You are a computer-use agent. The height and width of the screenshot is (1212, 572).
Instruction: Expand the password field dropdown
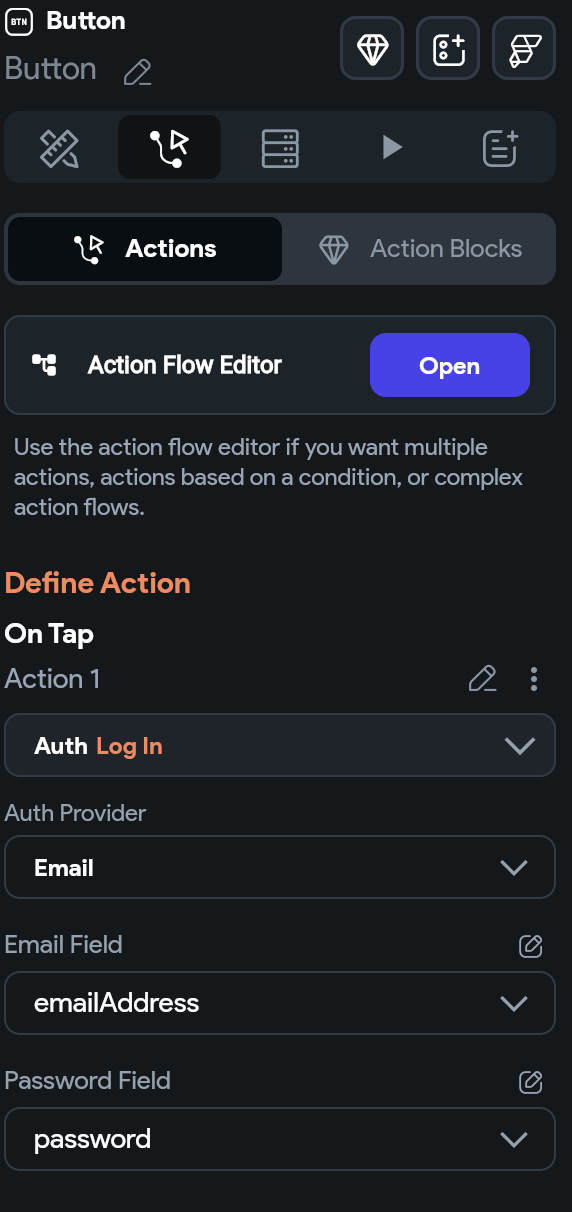pyautogui.click(x=280, y=1139)
